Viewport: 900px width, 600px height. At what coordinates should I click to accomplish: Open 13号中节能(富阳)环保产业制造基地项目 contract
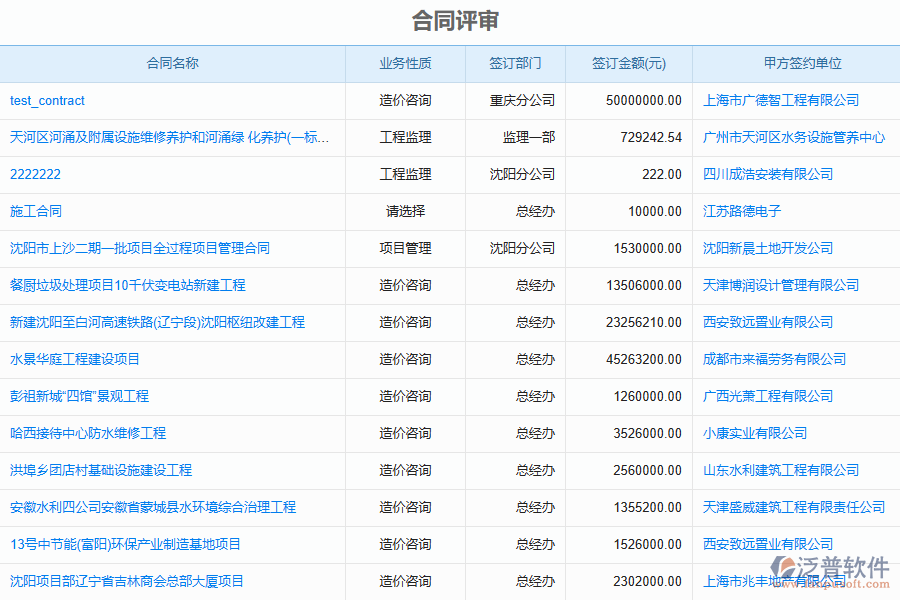pos(125,544)
